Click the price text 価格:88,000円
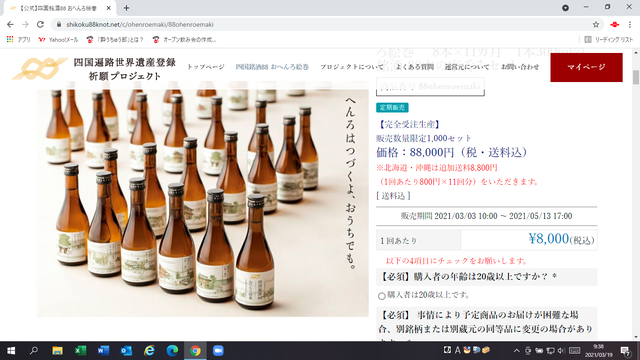The height and width of the screenshot is (360, 640). (453, 152)
